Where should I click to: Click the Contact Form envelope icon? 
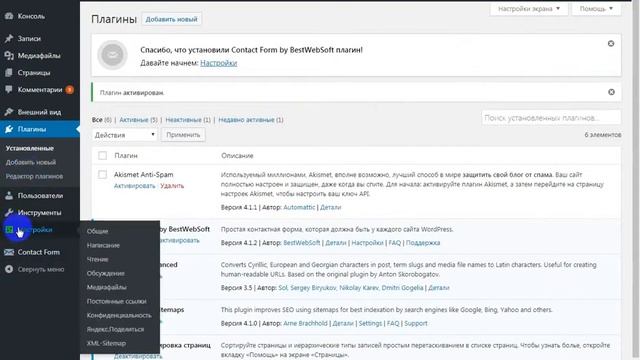tap(9, 252)
